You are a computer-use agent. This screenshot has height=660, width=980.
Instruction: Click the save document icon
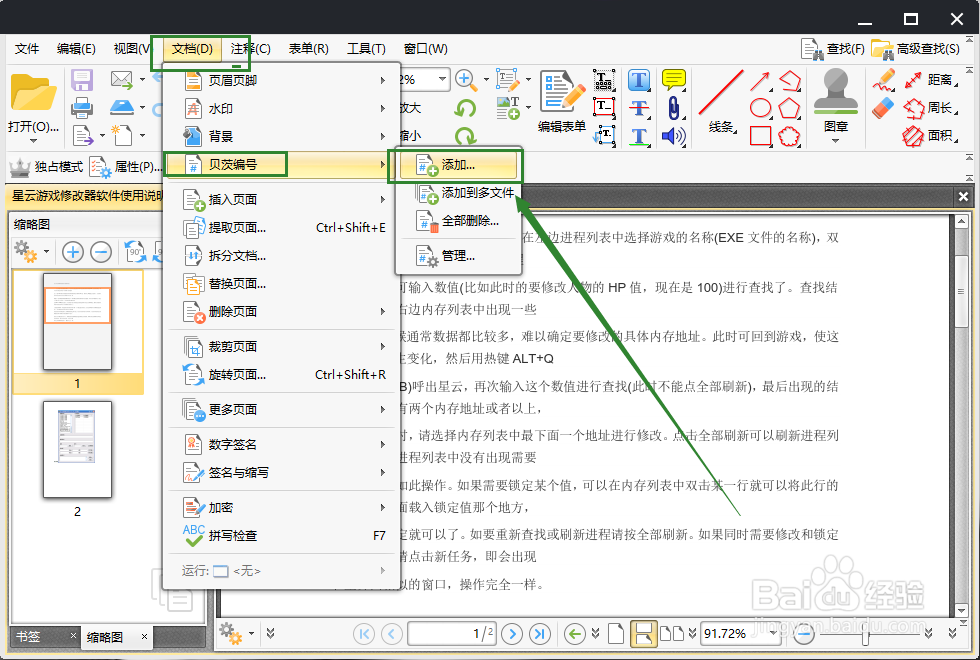pyautogui.click(x=80, y=79)
